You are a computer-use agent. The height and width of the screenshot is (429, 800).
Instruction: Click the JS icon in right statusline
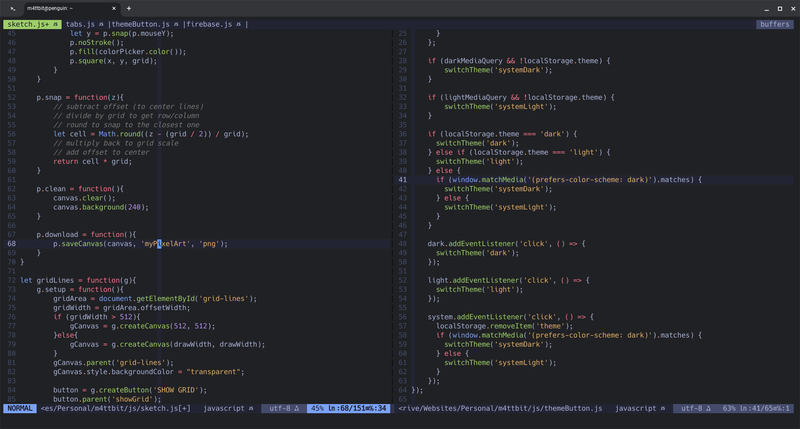coord(662,408)
